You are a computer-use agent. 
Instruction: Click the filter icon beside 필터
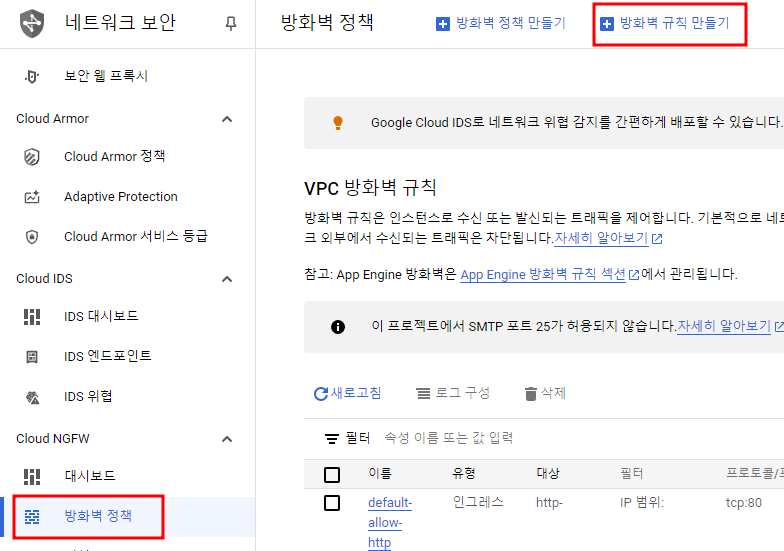coord(332,438)
